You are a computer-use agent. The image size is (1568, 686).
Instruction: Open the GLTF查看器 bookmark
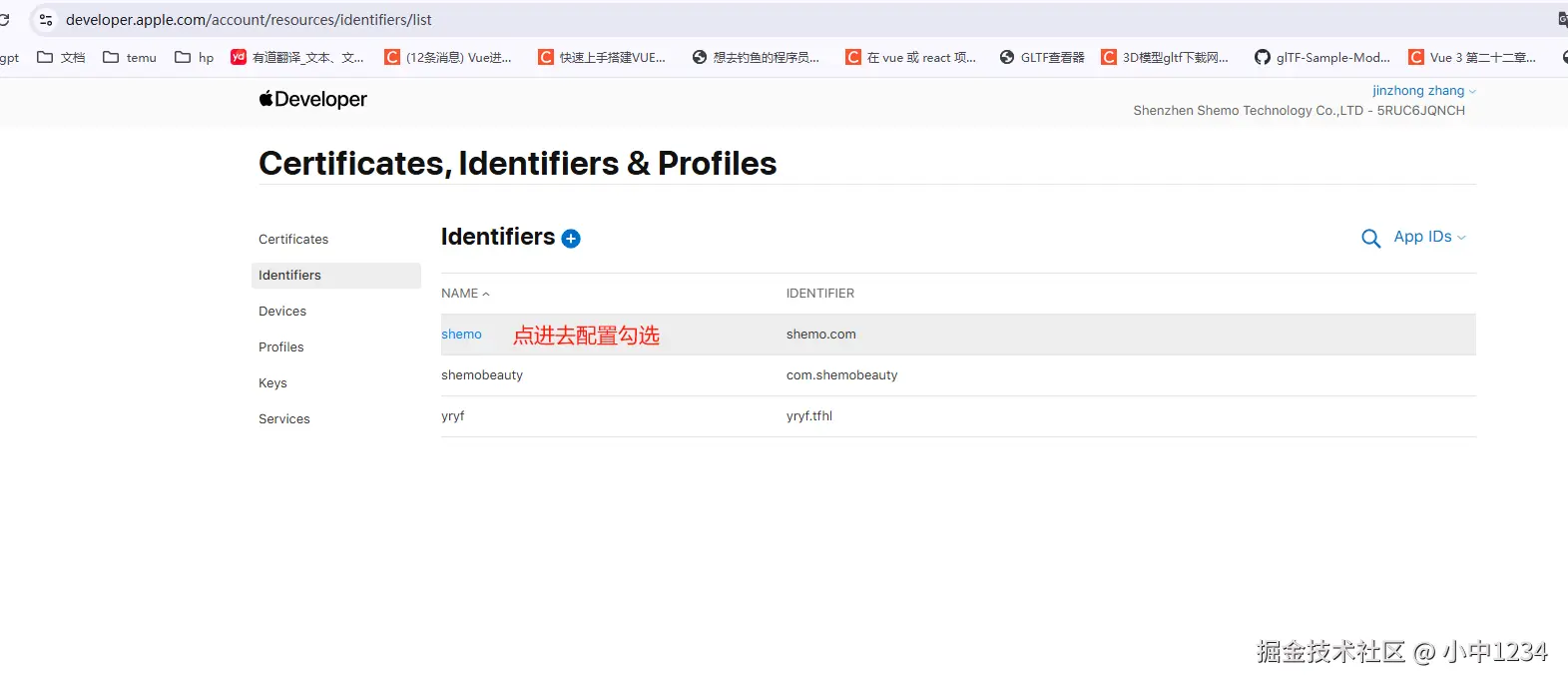coord(1042,58)
